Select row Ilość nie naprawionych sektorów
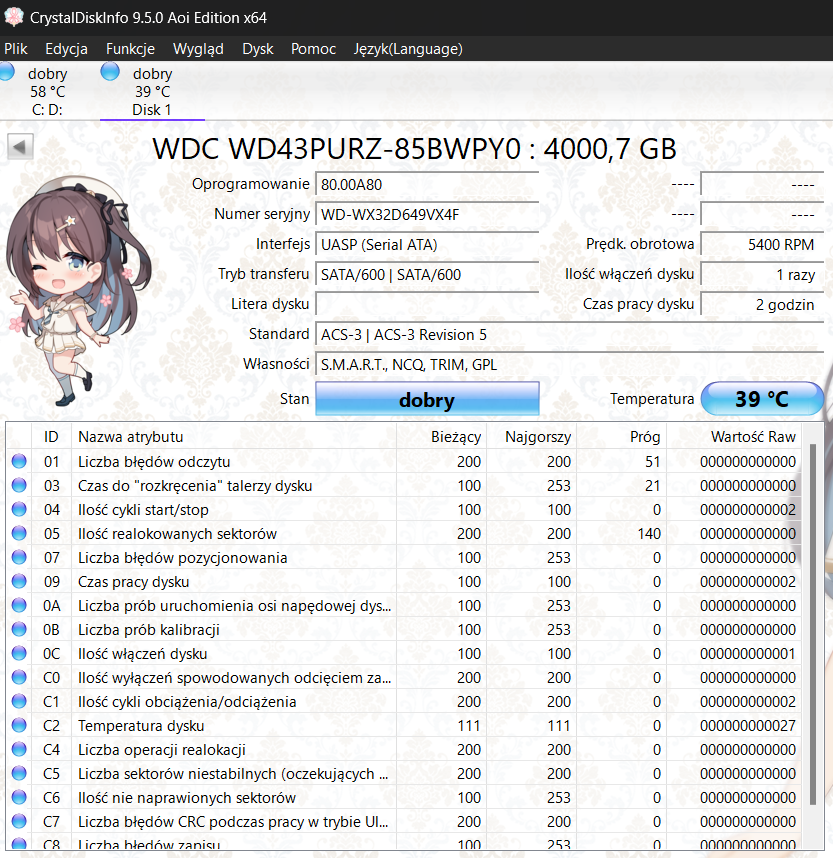 404,797
